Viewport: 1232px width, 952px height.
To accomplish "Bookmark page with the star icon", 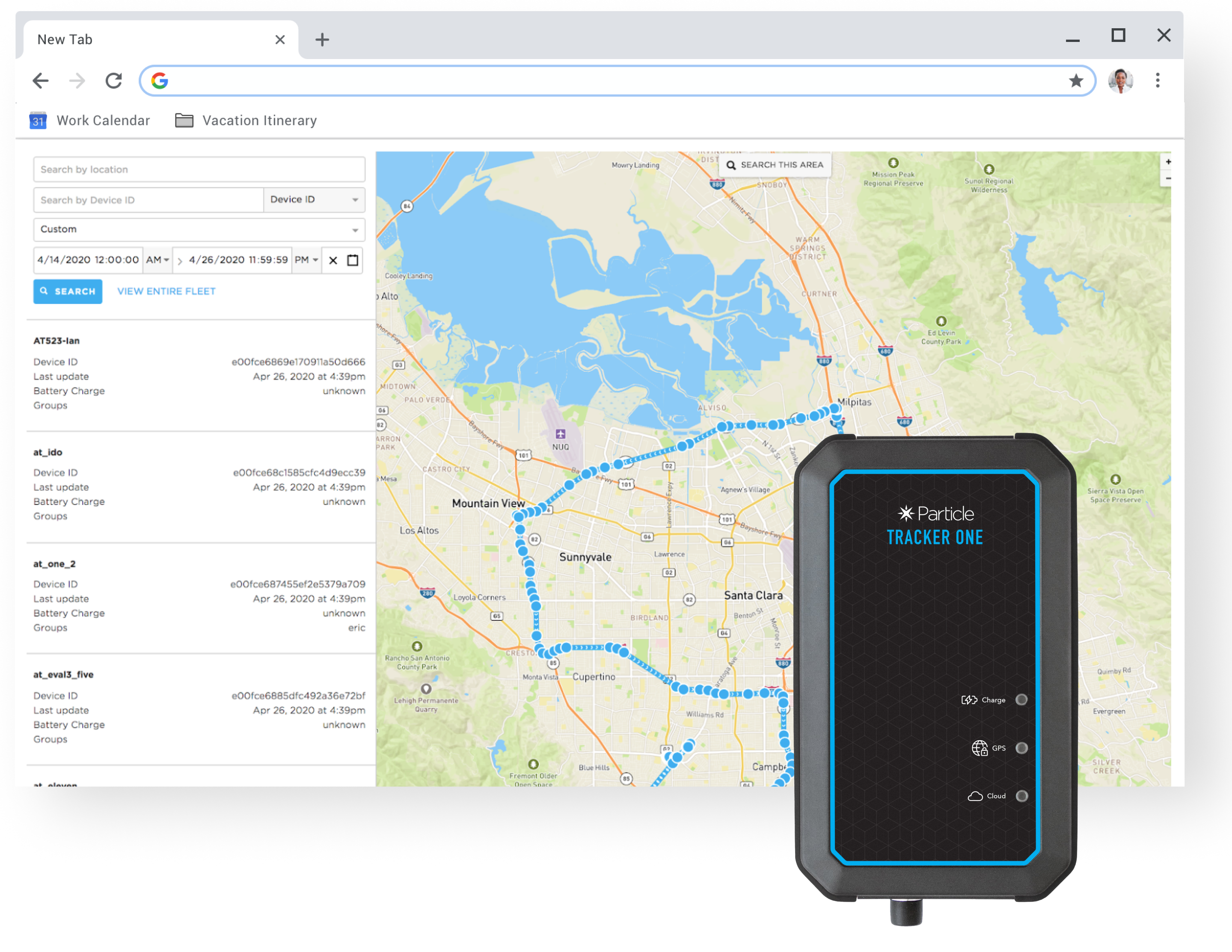I will coord(1076,80).
